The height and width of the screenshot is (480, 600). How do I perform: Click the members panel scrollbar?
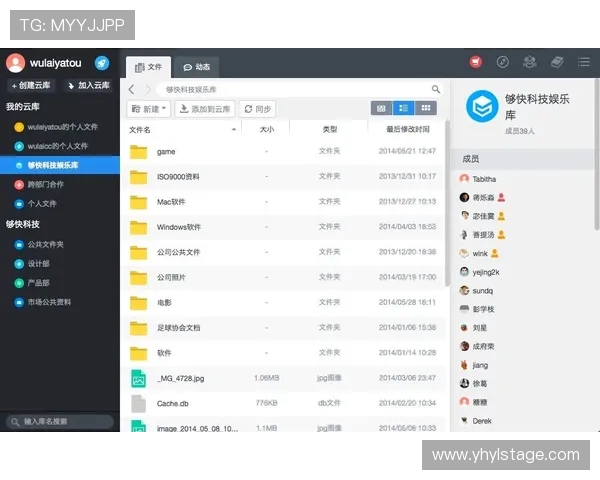(x=597, y=154)
